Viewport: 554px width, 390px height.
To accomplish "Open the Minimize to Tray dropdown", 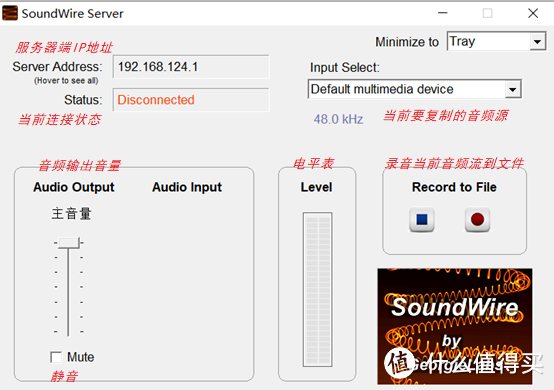I will click(x=496, y=41).
